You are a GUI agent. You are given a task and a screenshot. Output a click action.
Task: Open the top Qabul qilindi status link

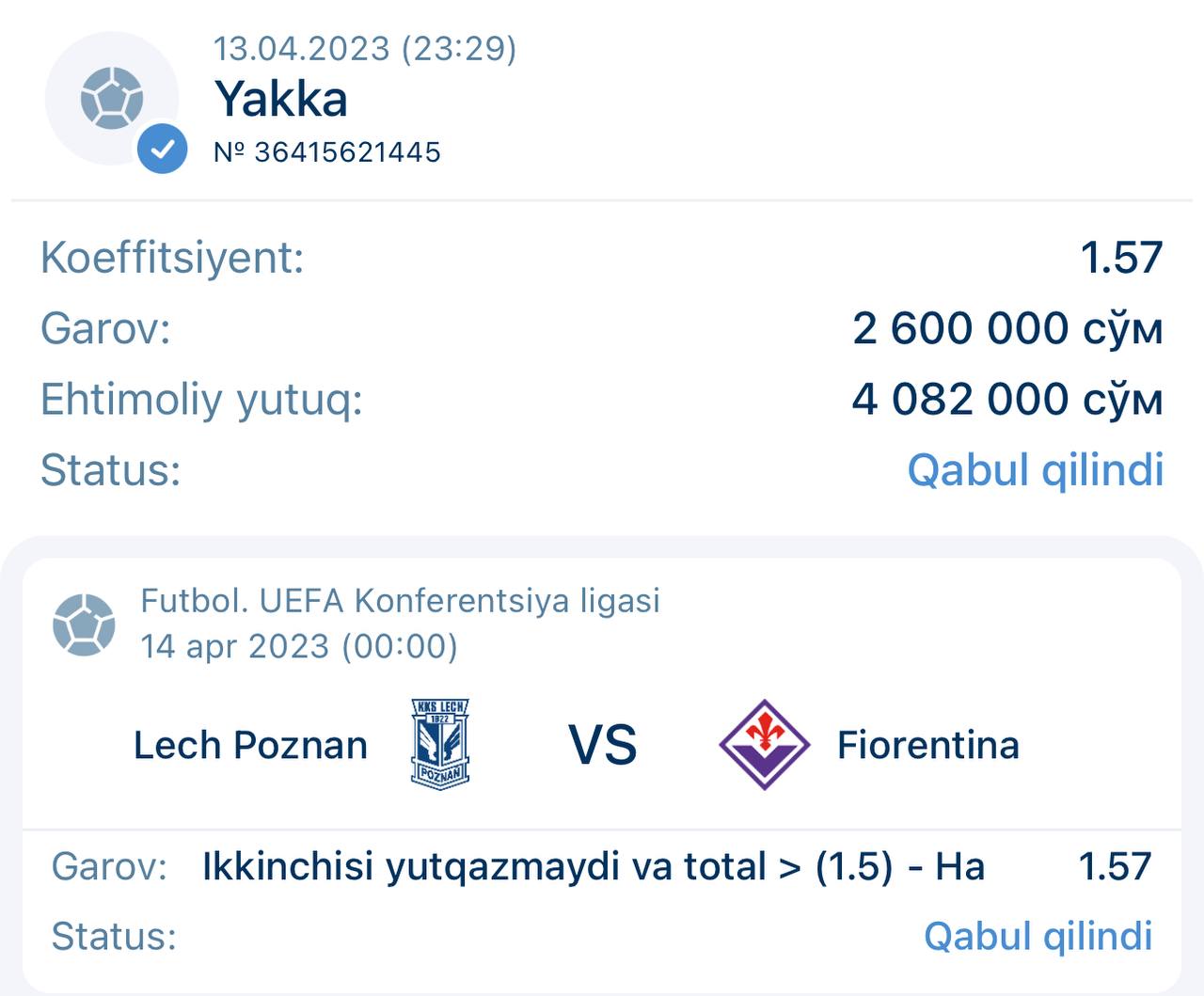pyautogui.click(x=1035, y=469)
